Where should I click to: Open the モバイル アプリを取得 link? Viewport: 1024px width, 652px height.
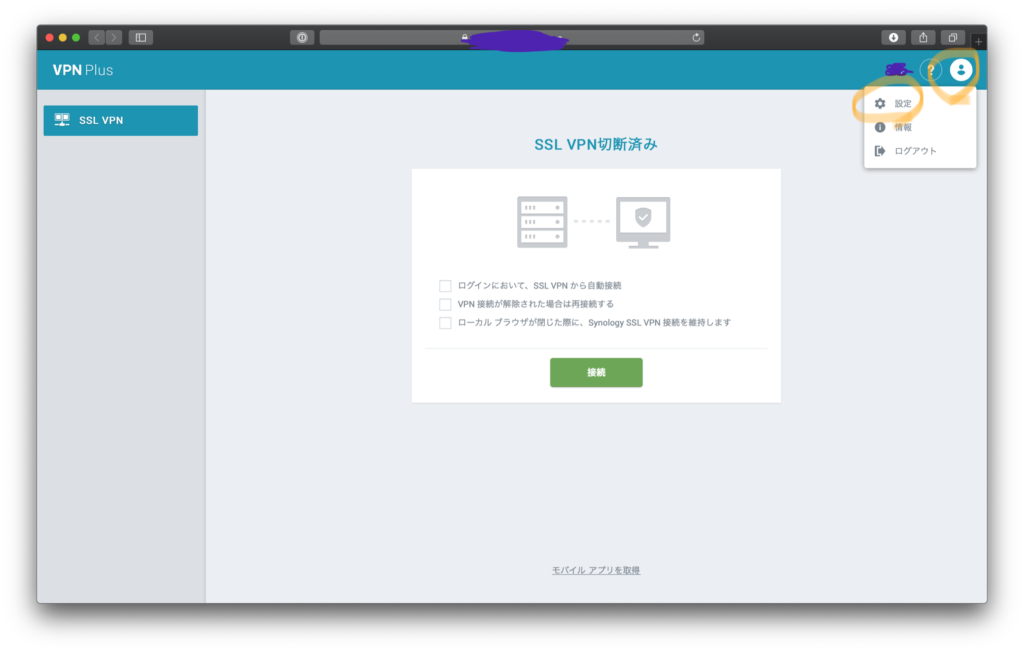pos(596,570)
